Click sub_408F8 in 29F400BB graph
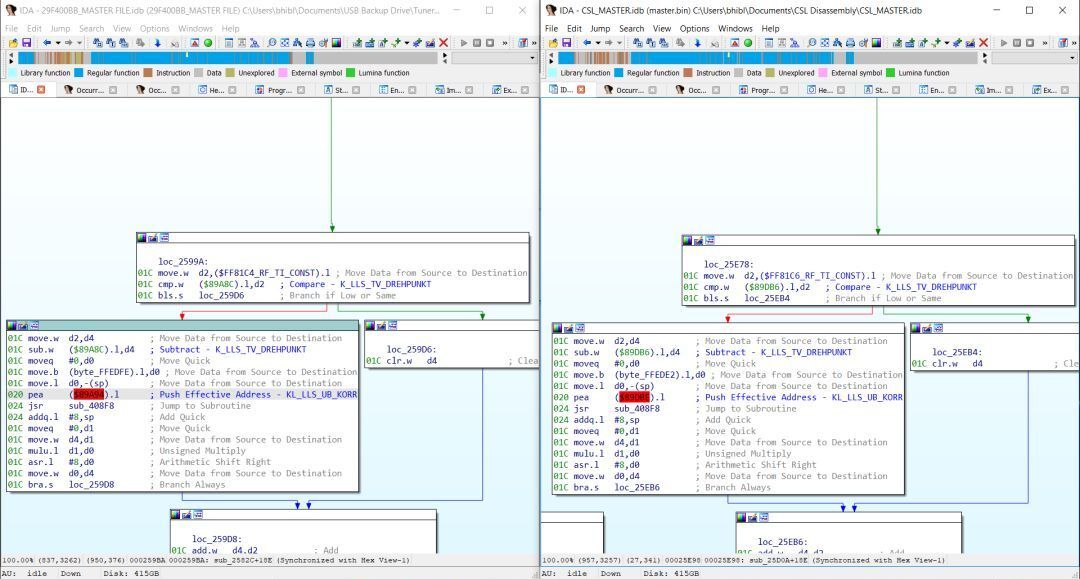The height and width of the screenshot is (579, 1080). (x=92, y=406)
